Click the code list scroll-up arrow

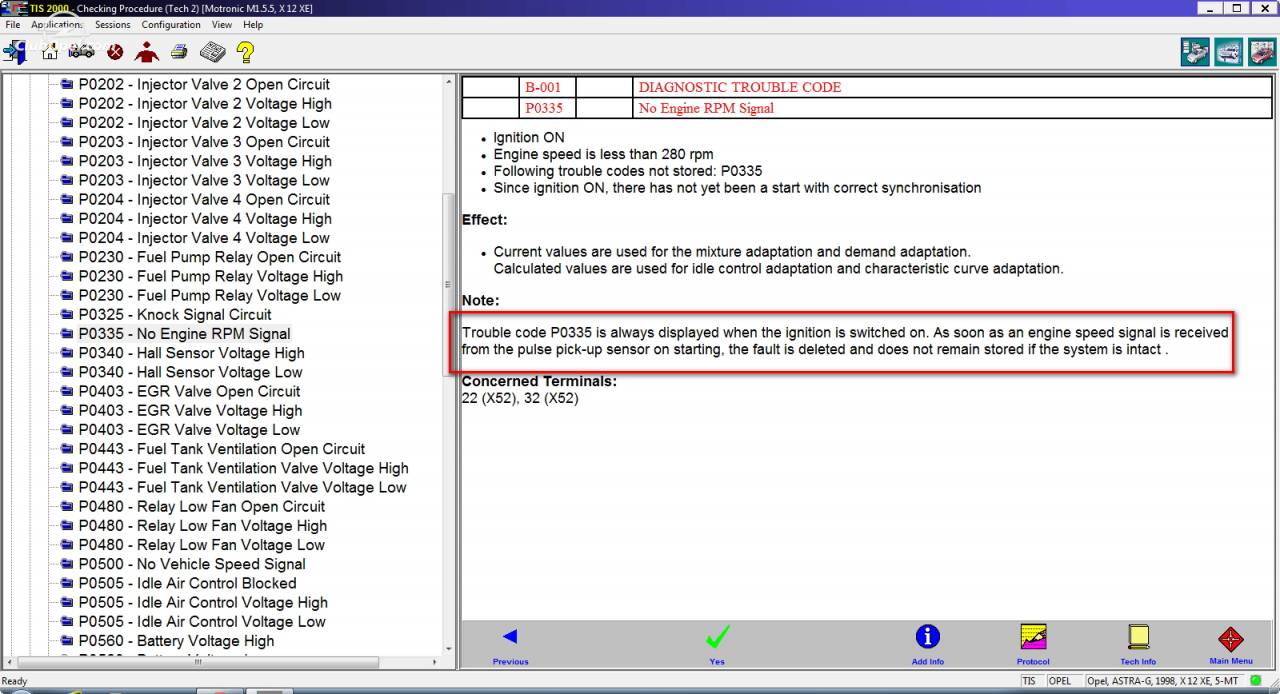pos(448,81)
